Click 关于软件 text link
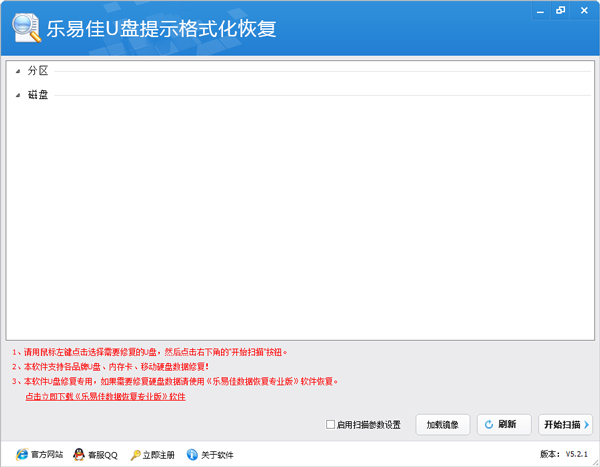 coord(217,454)
